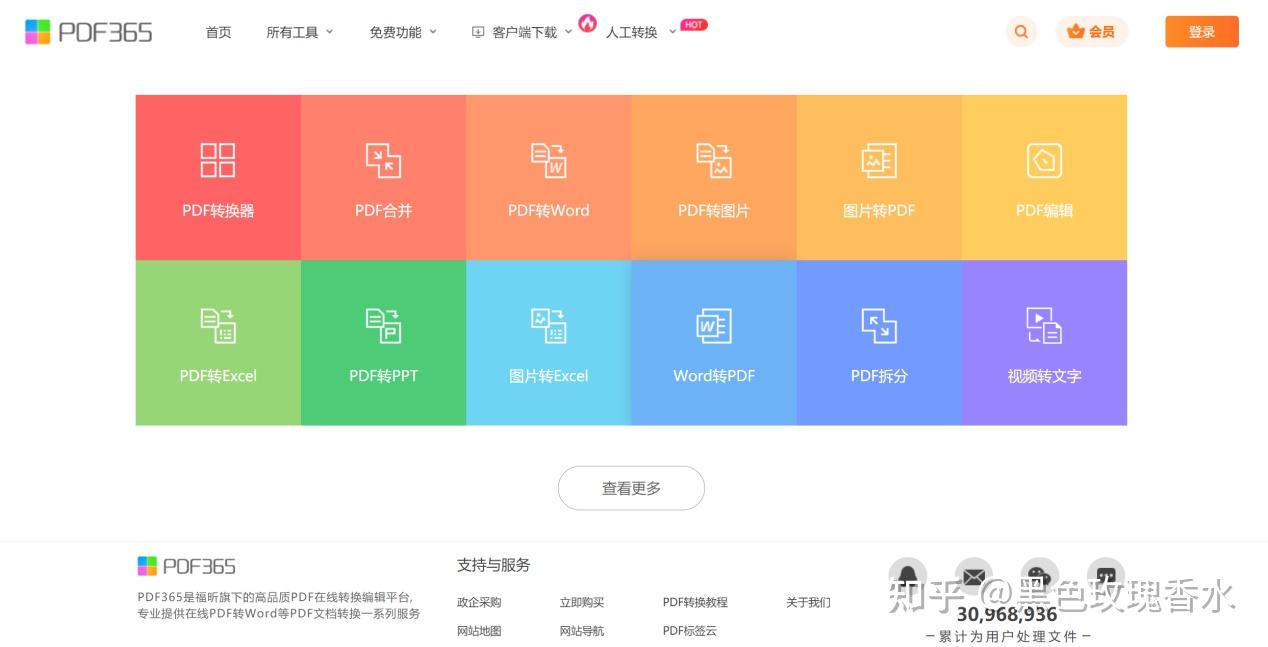Click the 支持与服务 footer heading

pyautogui.click(x=494, y=565)
